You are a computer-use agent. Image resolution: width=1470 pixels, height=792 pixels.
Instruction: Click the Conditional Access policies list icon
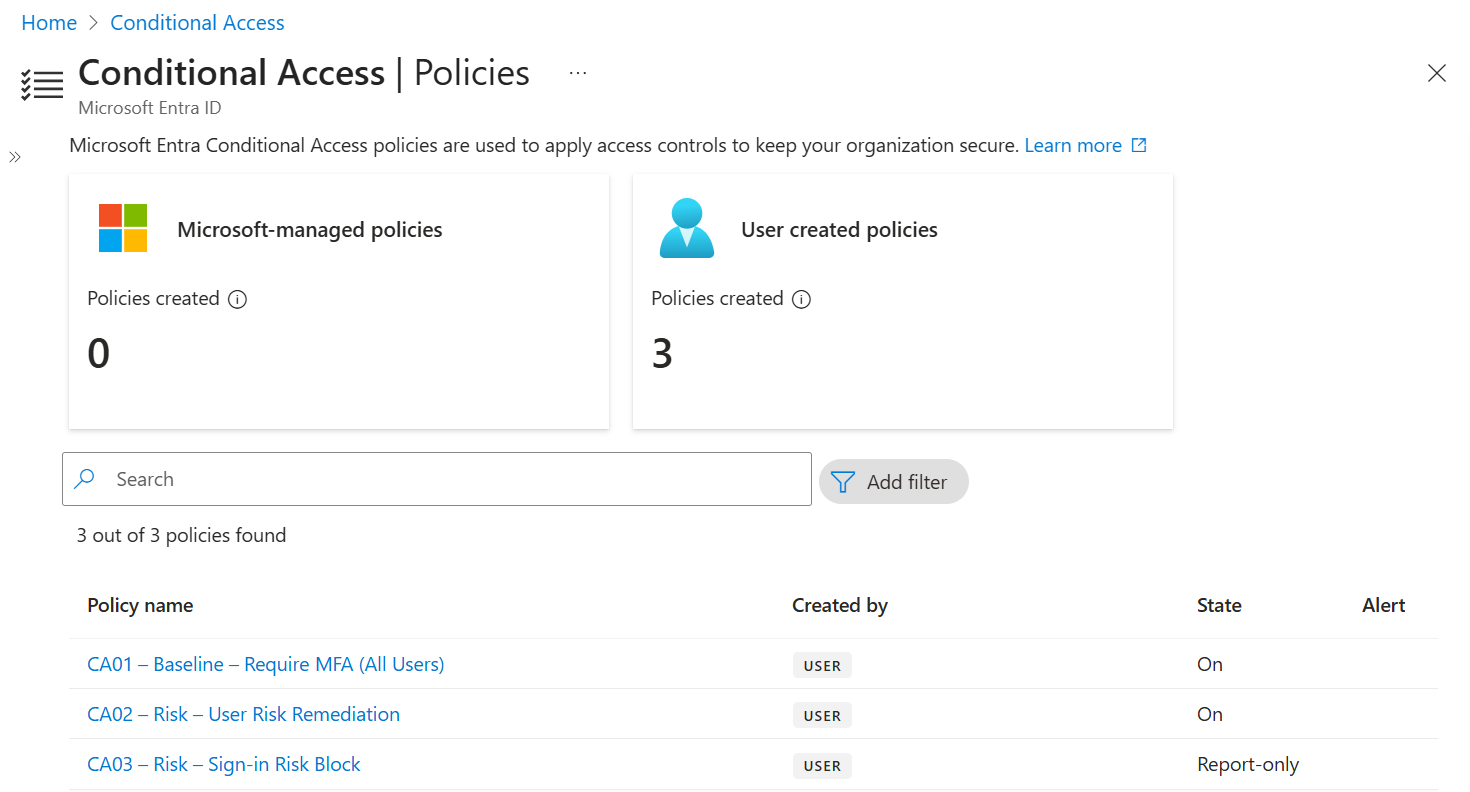click(42, 85)
